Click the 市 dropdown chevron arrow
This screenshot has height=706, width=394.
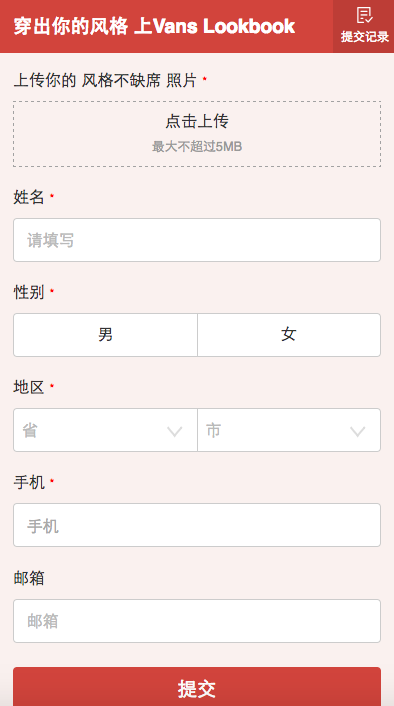point(358,432)
